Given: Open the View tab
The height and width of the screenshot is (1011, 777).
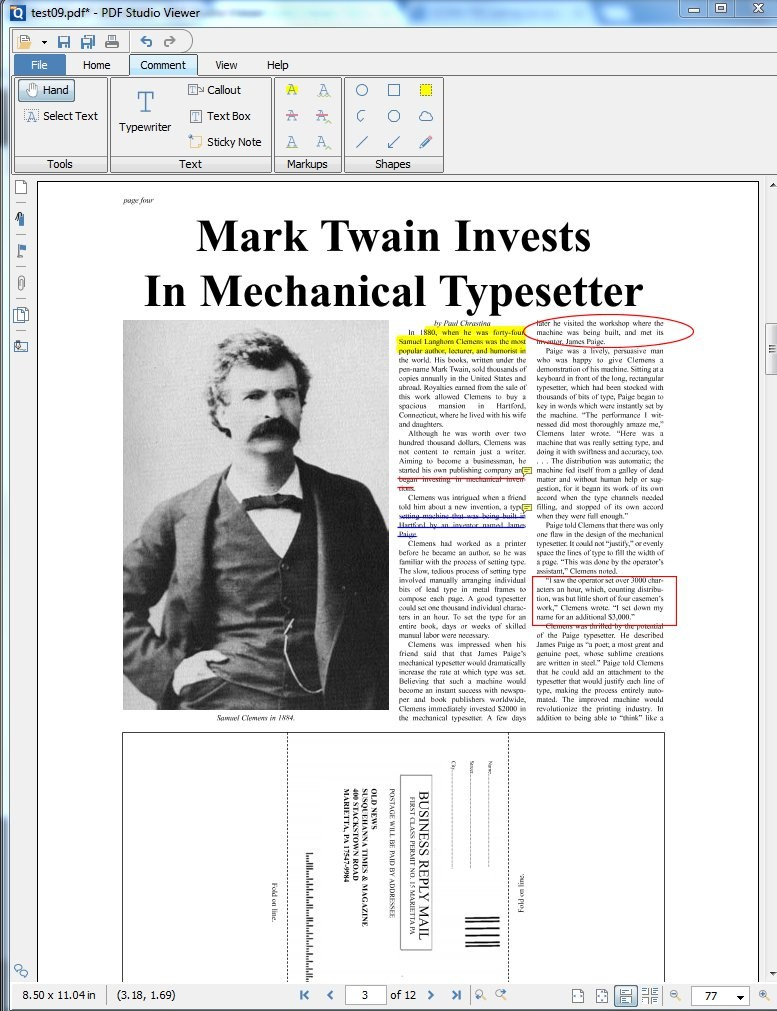Looking at the screenshot, I should (226, 65).
